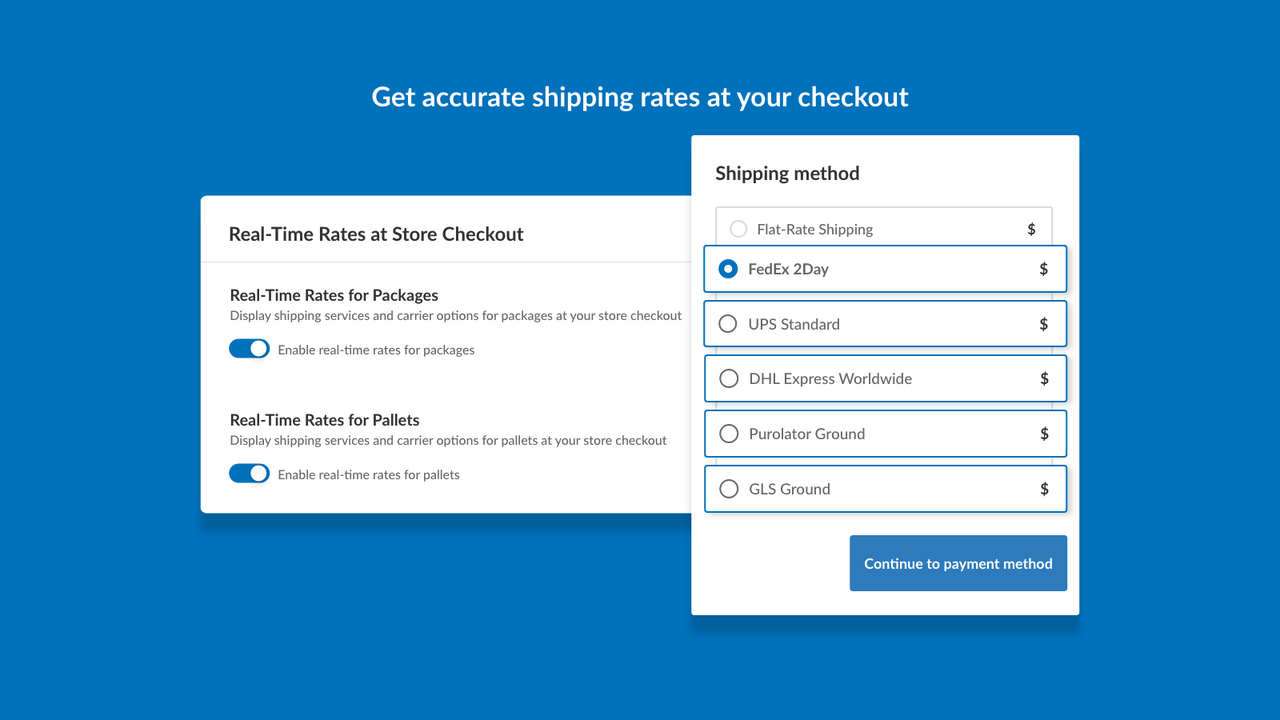Viewport: 1280px width, 720px height.
Task: Click the Shipping method heading
Action: (787, 173)
